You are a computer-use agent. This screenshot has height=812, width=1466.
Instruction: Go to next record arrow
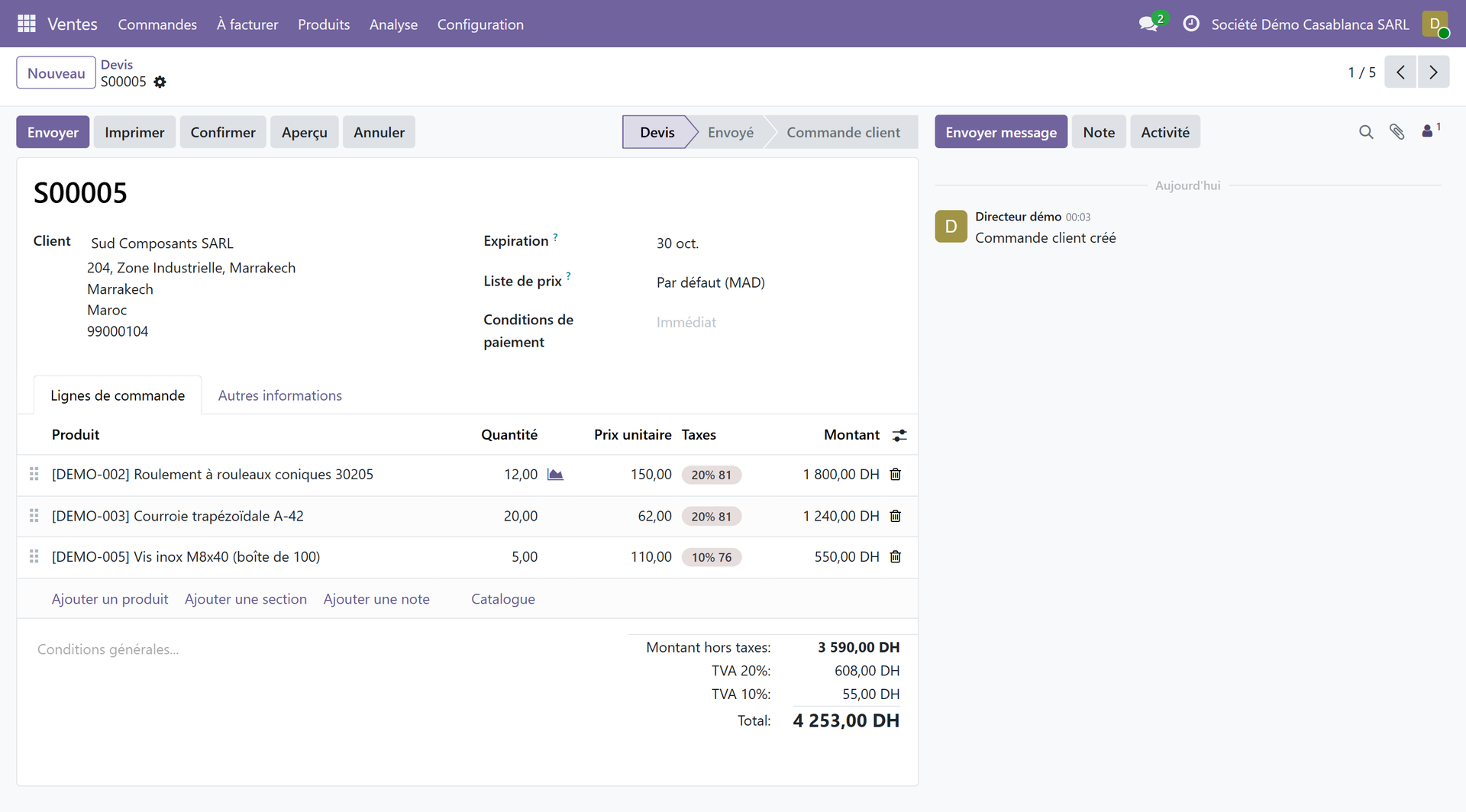click(1433, 72)
